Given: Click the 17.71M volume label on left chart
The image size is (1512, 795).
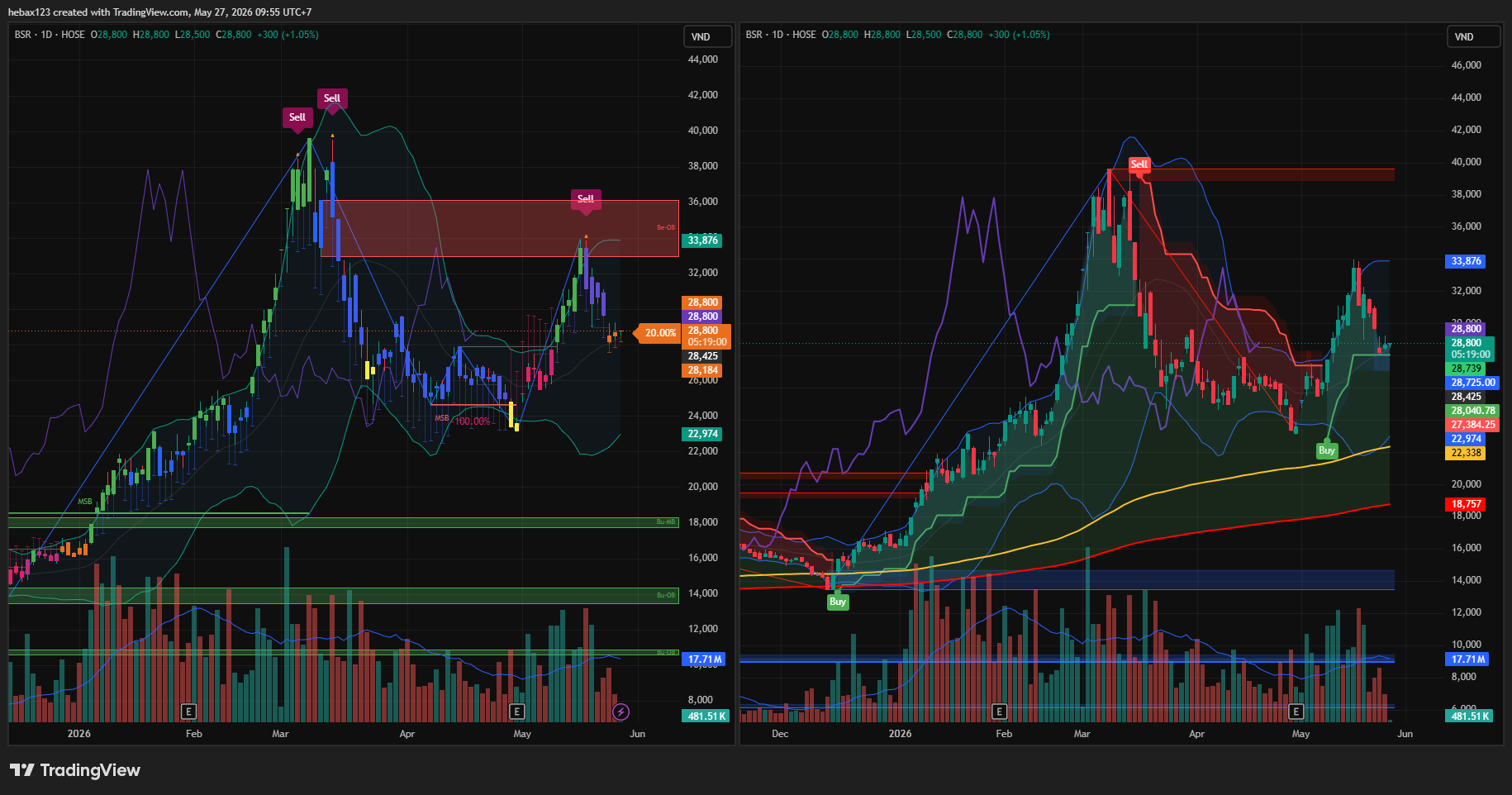Looking at the screenshot, I should (705, 659).
